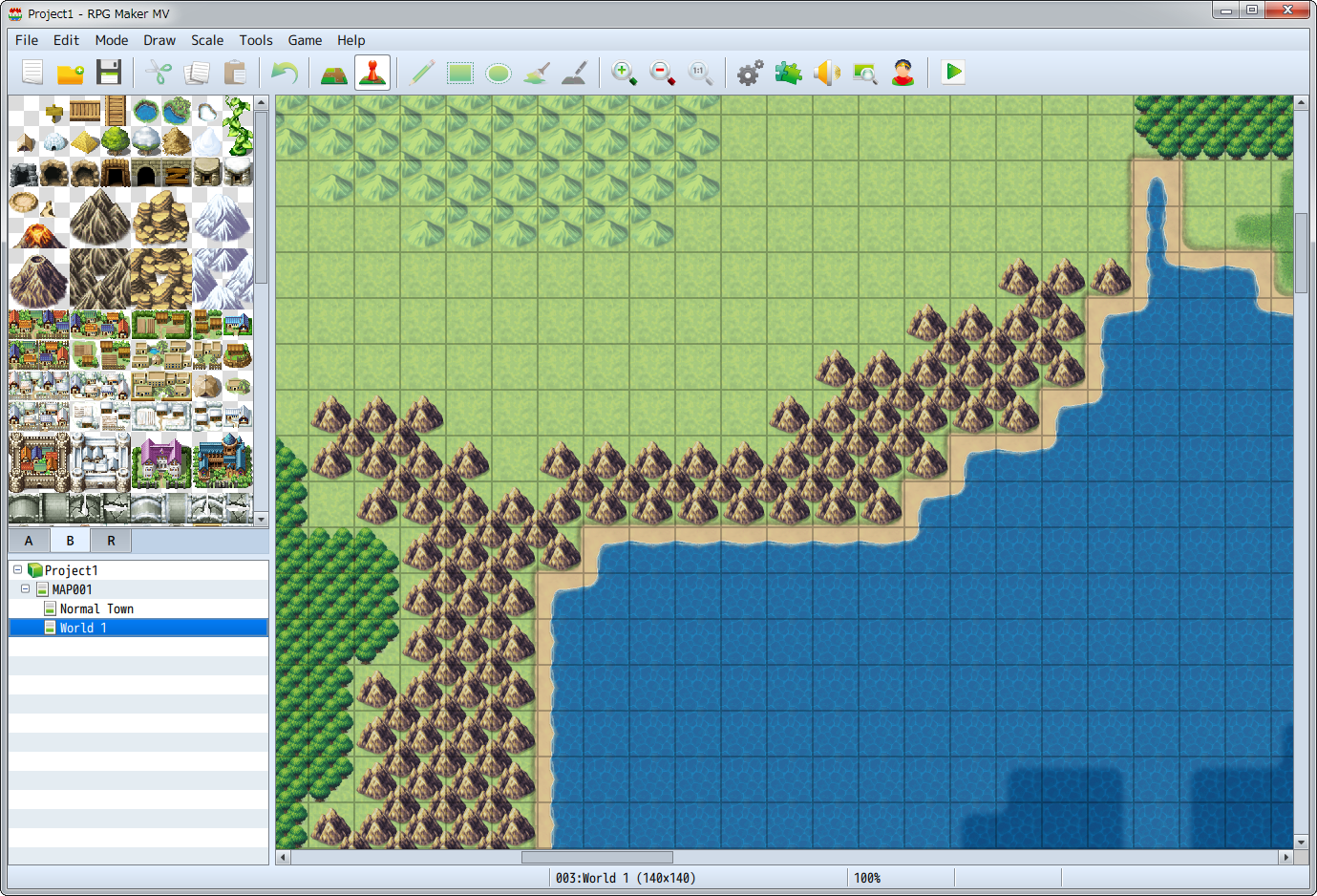Click the Zoom In magnifier
Viewport: 1317px width, 896px height.
click(624, 73)
